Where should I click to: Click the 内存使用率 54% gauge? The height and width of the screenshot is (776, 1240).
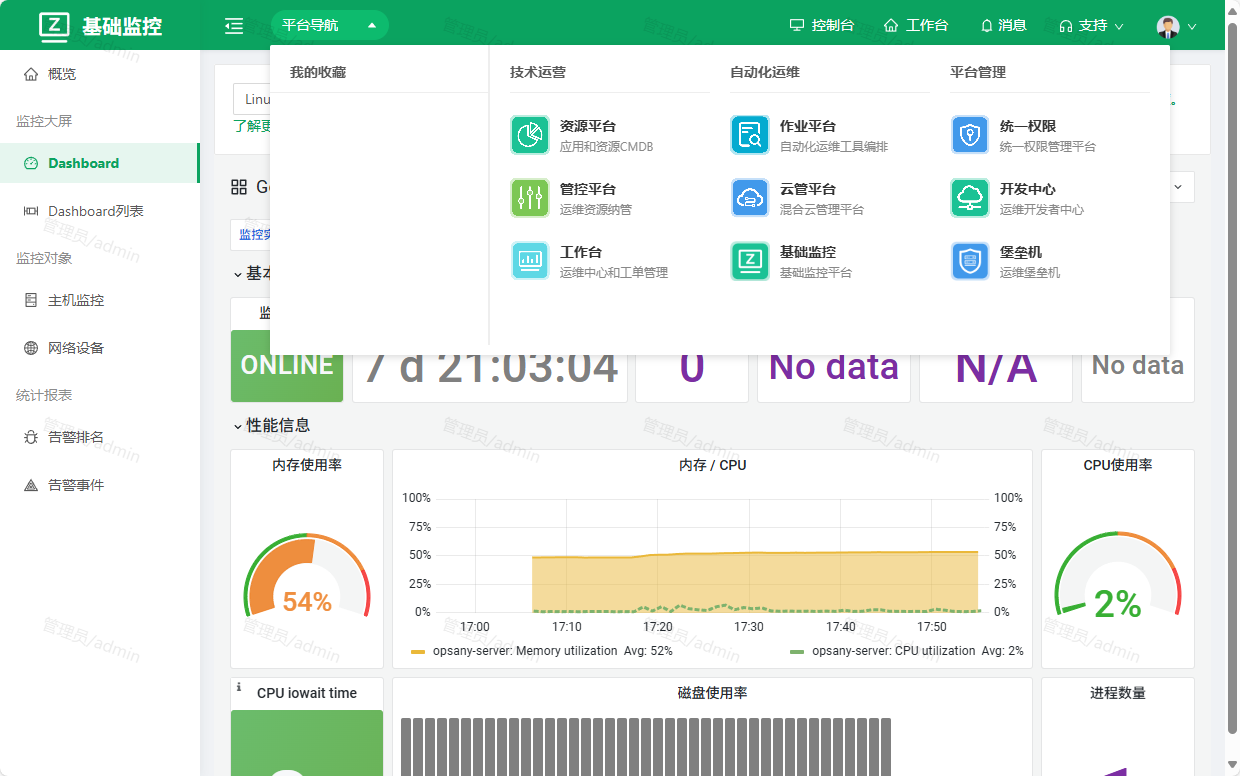coord(307,578)
